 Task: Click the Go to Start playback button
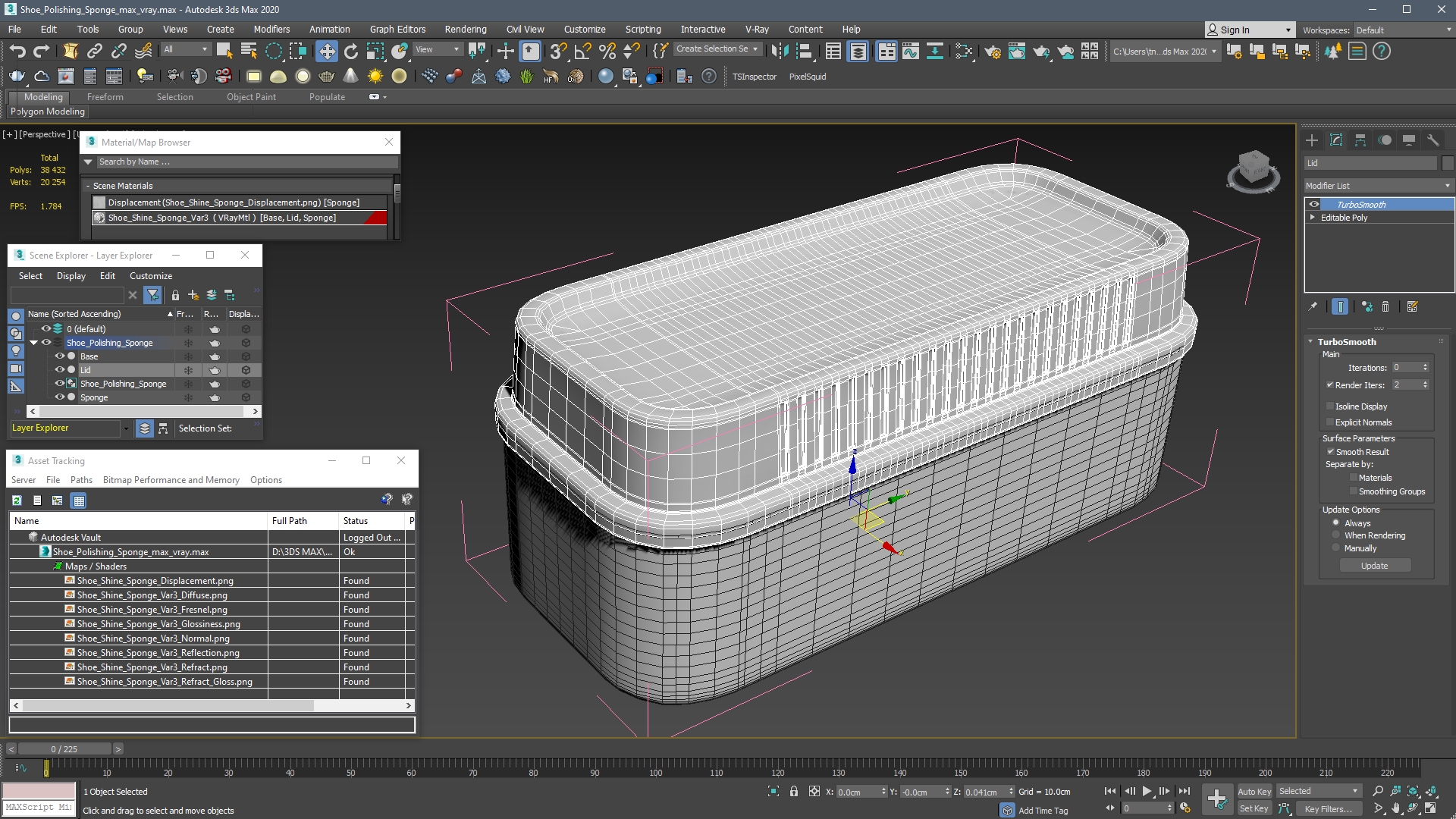pyautogui.click(x=1110, y=791)
